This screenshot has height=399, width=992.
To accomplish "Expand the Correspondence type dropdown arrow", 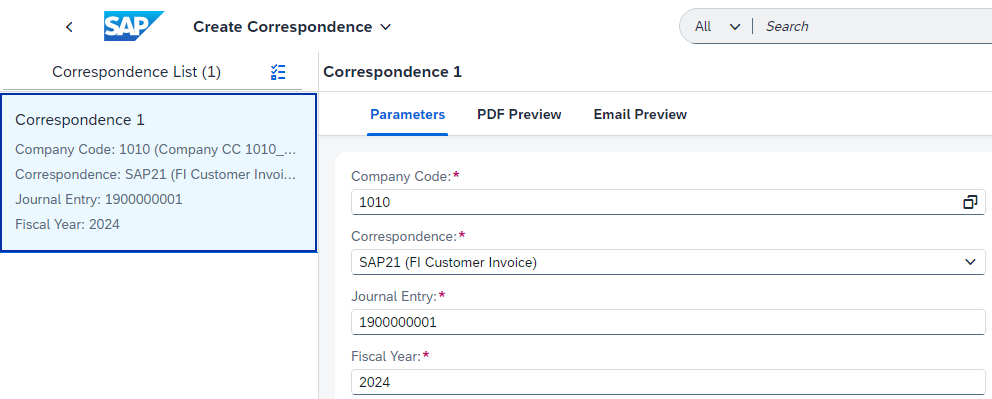I will (x=970, y=262).
